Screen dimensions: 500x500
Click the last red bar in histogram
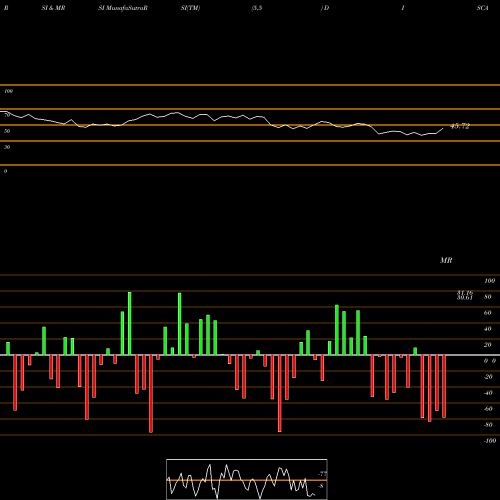tap(444, 386)
